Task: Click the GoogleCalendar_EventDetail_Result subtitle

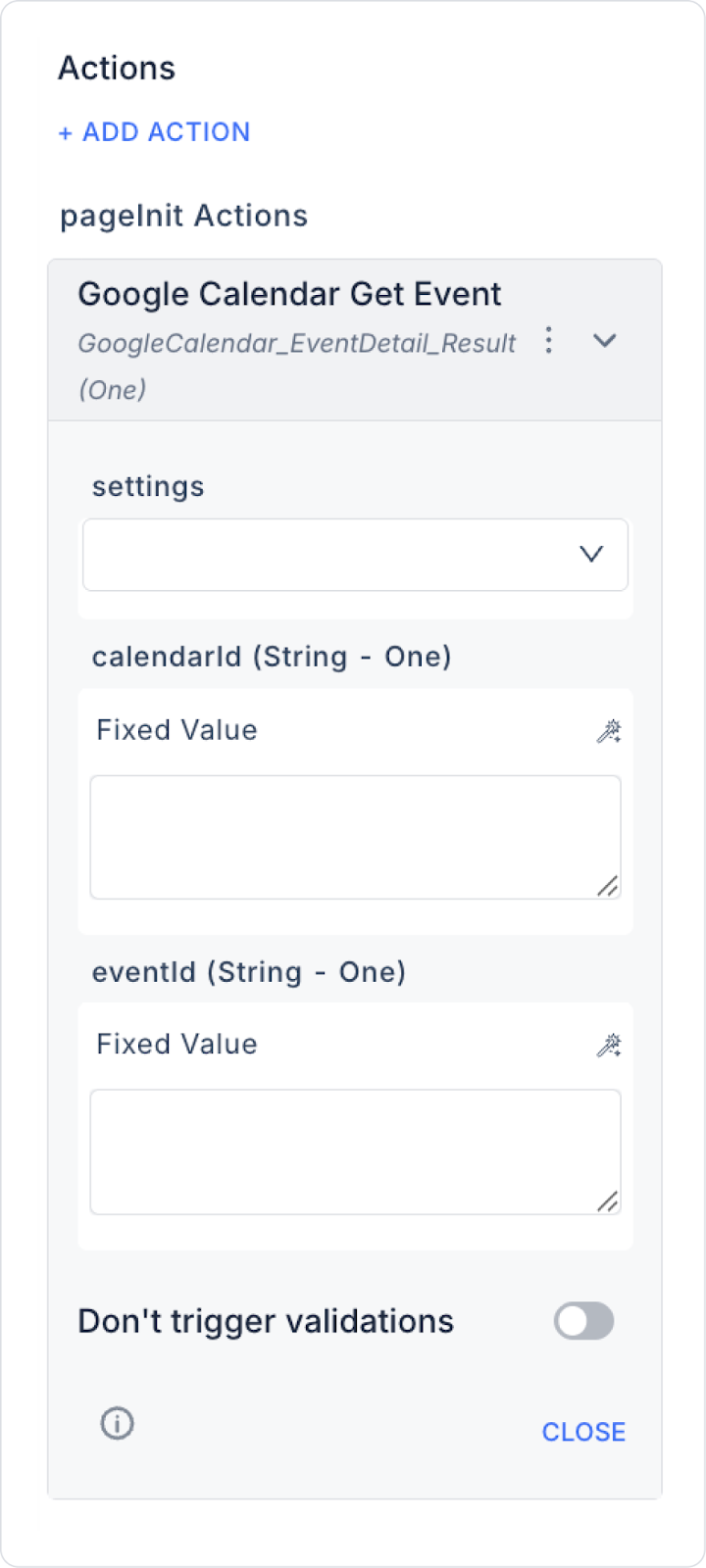Action: coord(296,344)
